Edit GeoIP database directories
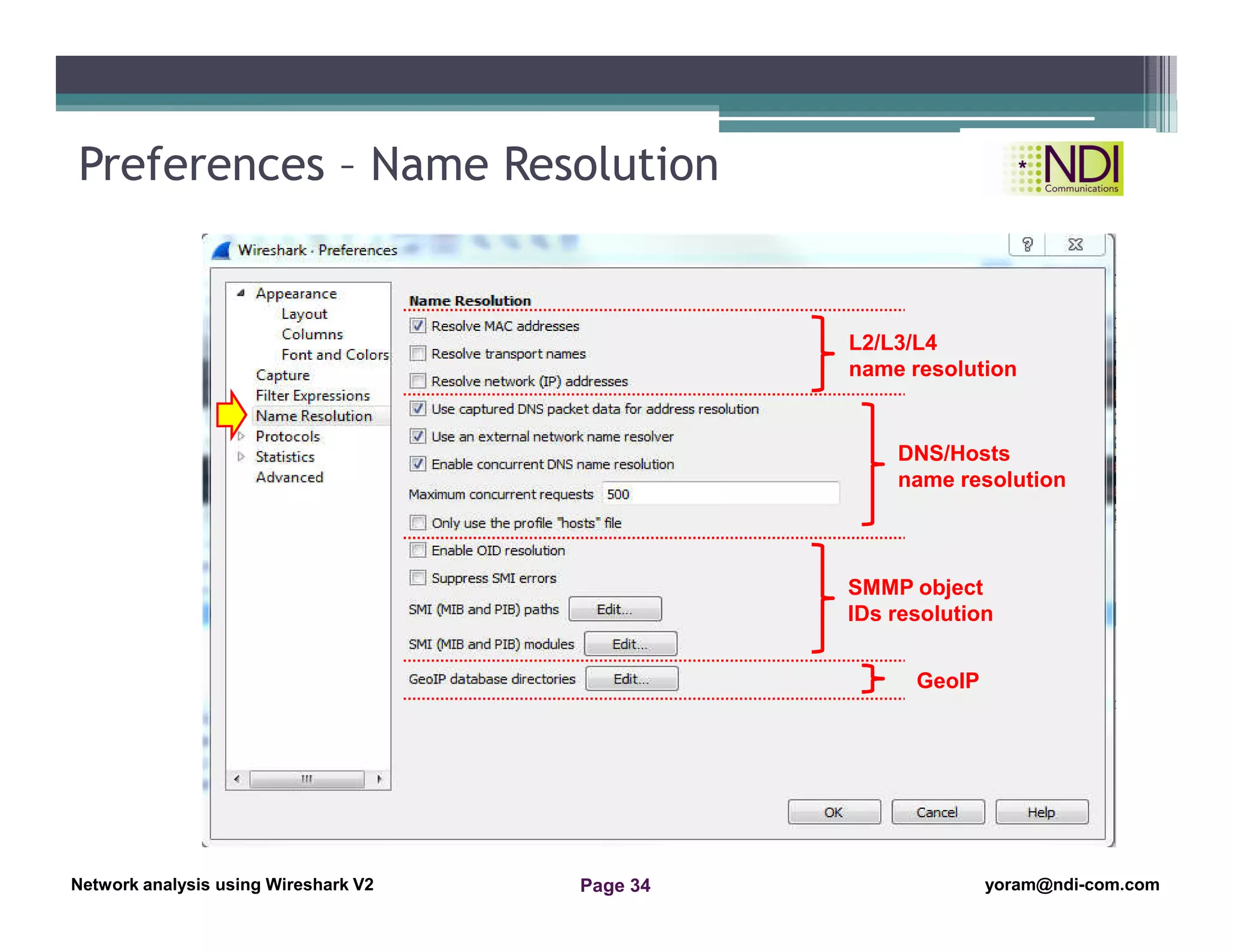This screenshot has height=952, width=1233. click(632, 679)
